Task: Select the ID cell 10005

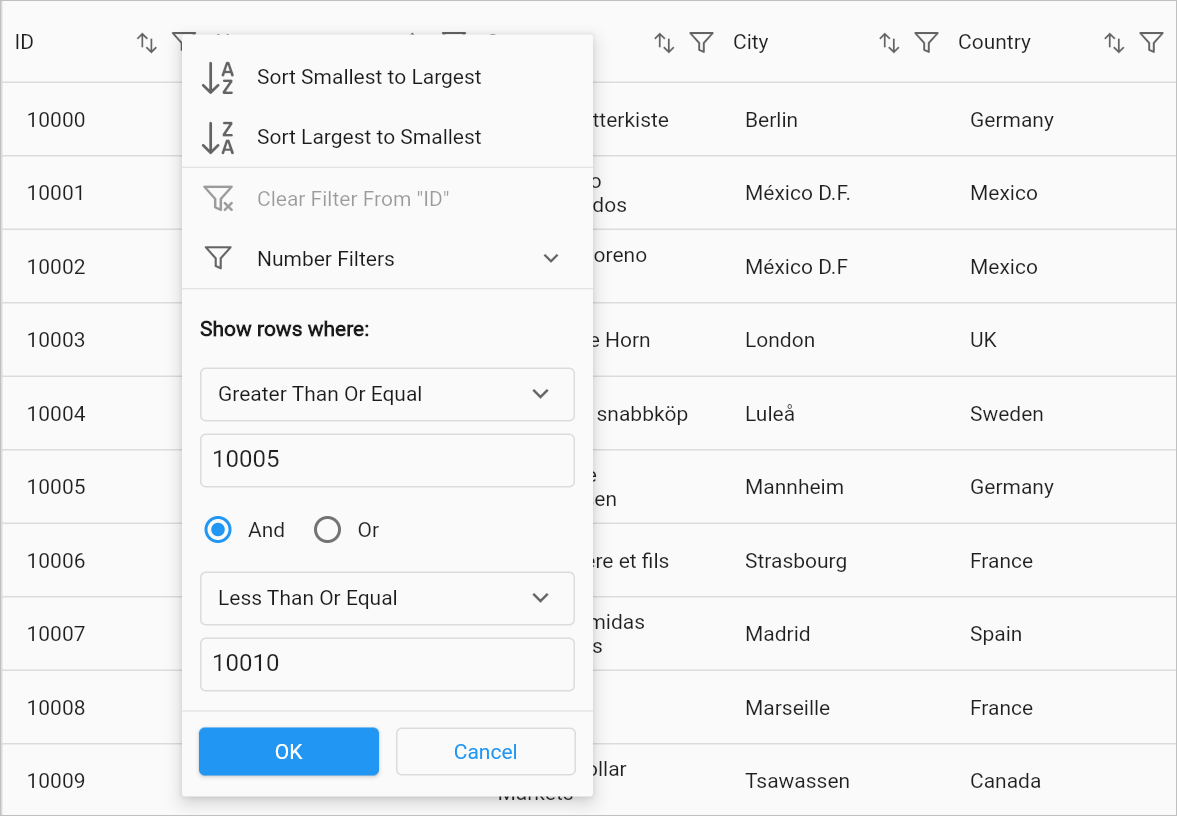Action: (x=56, y=487)
